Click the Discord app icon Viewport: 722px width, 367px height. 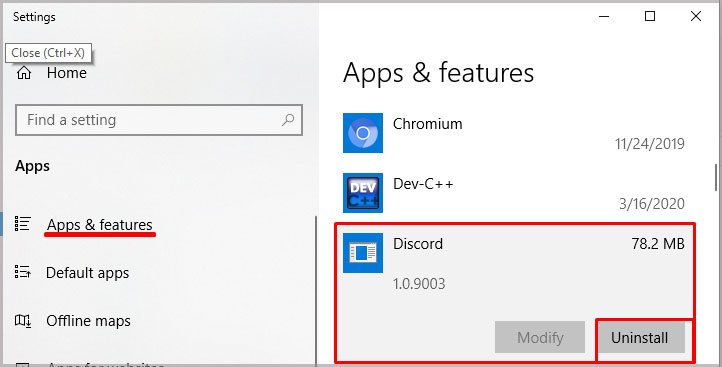pos(363,253)
